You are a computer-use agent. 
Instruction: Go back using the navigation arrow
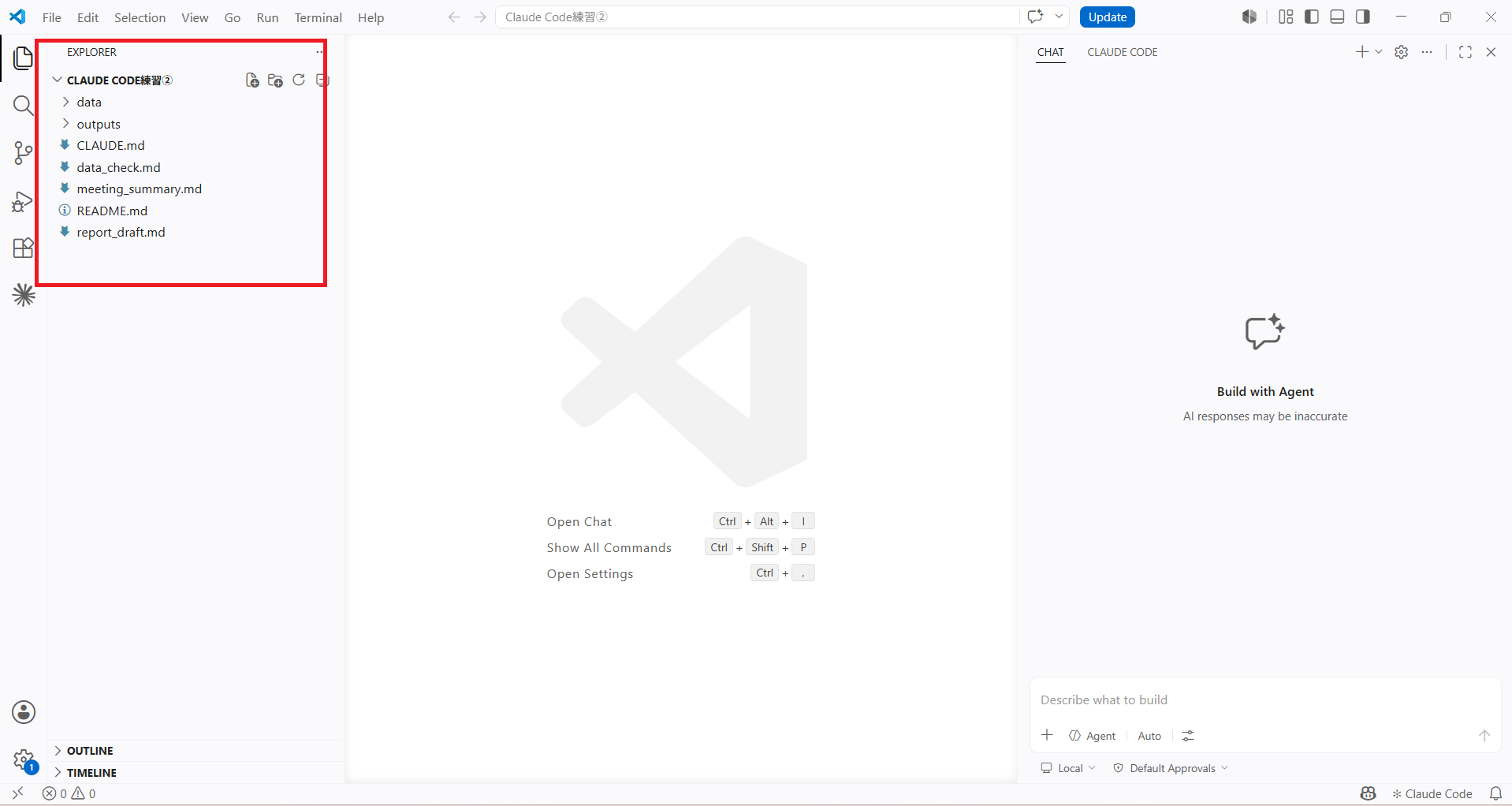tap(454, 17)
